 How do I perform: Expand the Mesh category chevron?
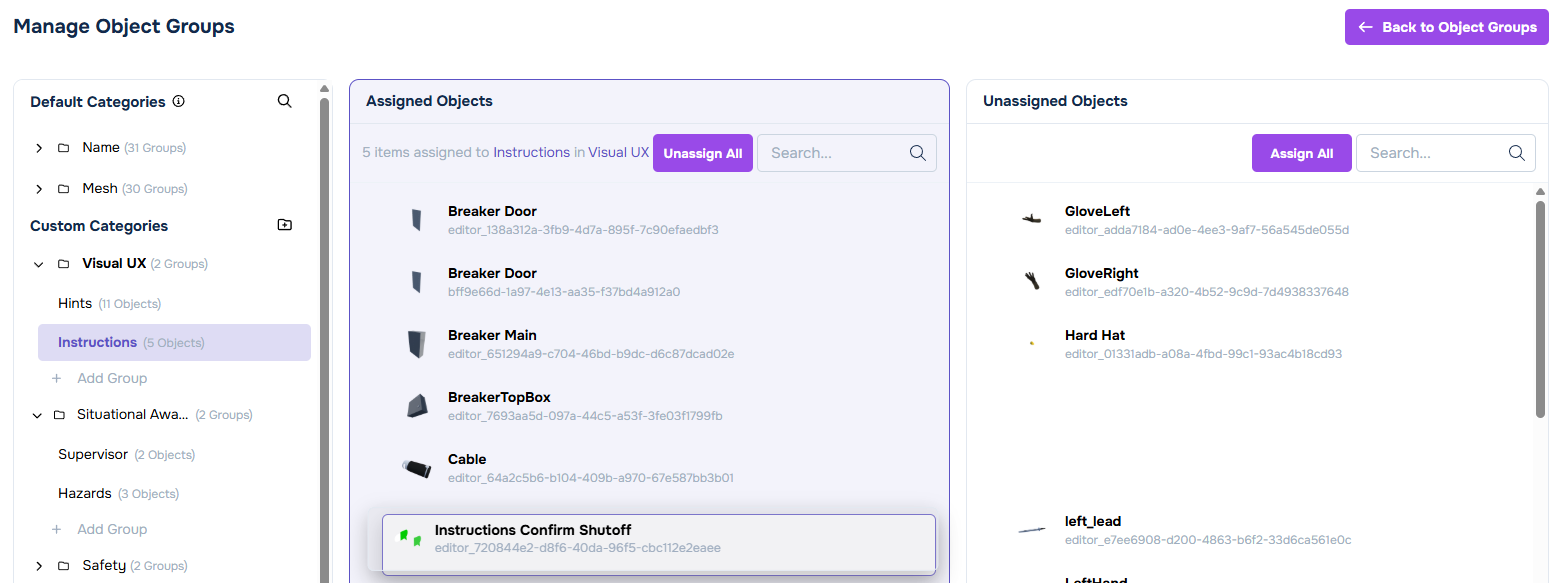pyautogui.click(x=39, y=189)
